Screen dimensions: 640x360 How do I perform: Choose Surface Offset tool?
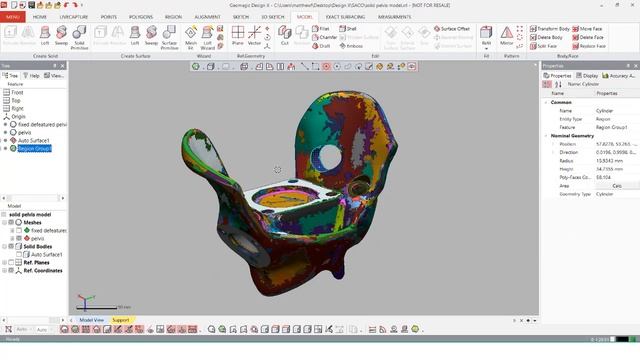[452, 29]
